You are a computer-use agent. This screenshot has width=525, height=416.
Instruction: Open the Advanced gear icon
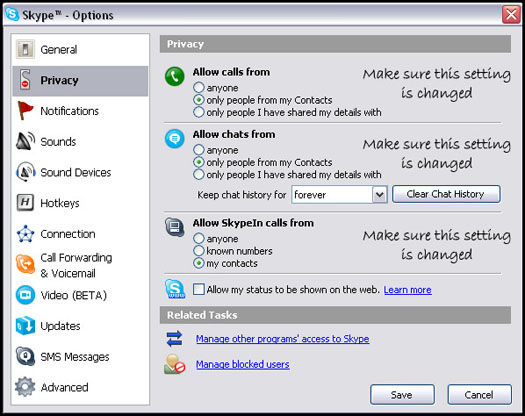[x=25, y=387]
